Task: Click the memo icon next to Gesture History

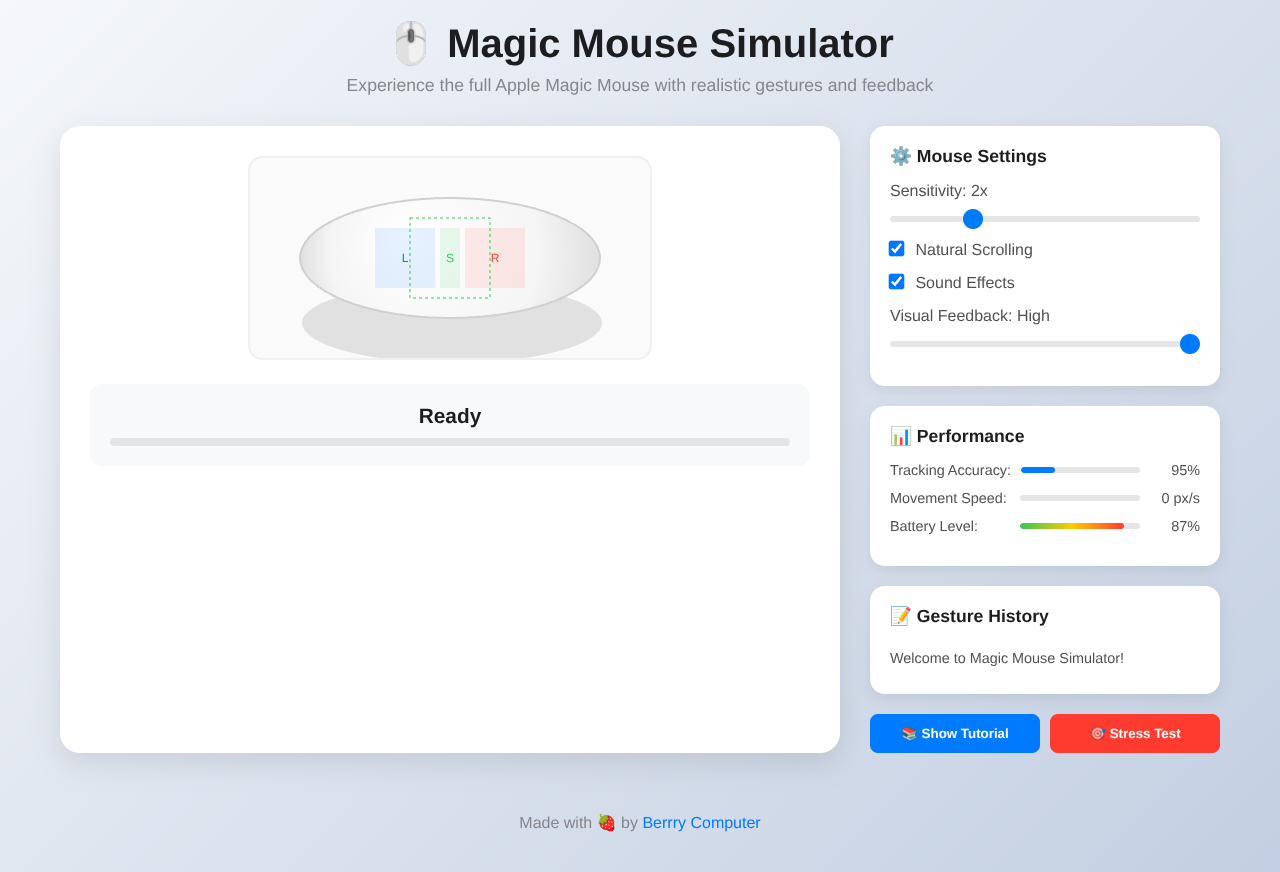Action: click(900, 616)
